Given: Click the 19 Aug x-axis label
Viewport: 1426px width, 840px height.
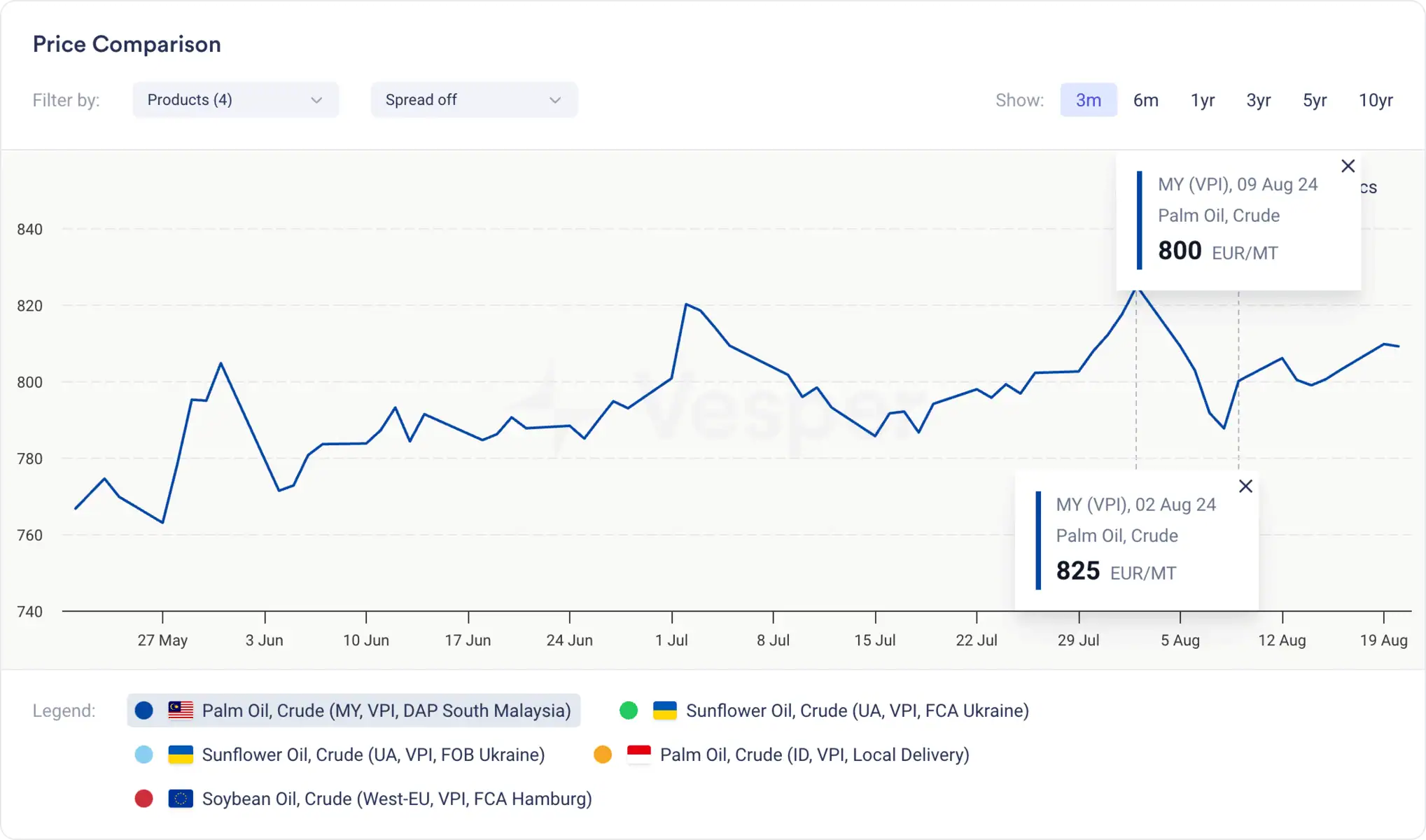Looking at the screenshot, I should click(x=1383, y=640).
